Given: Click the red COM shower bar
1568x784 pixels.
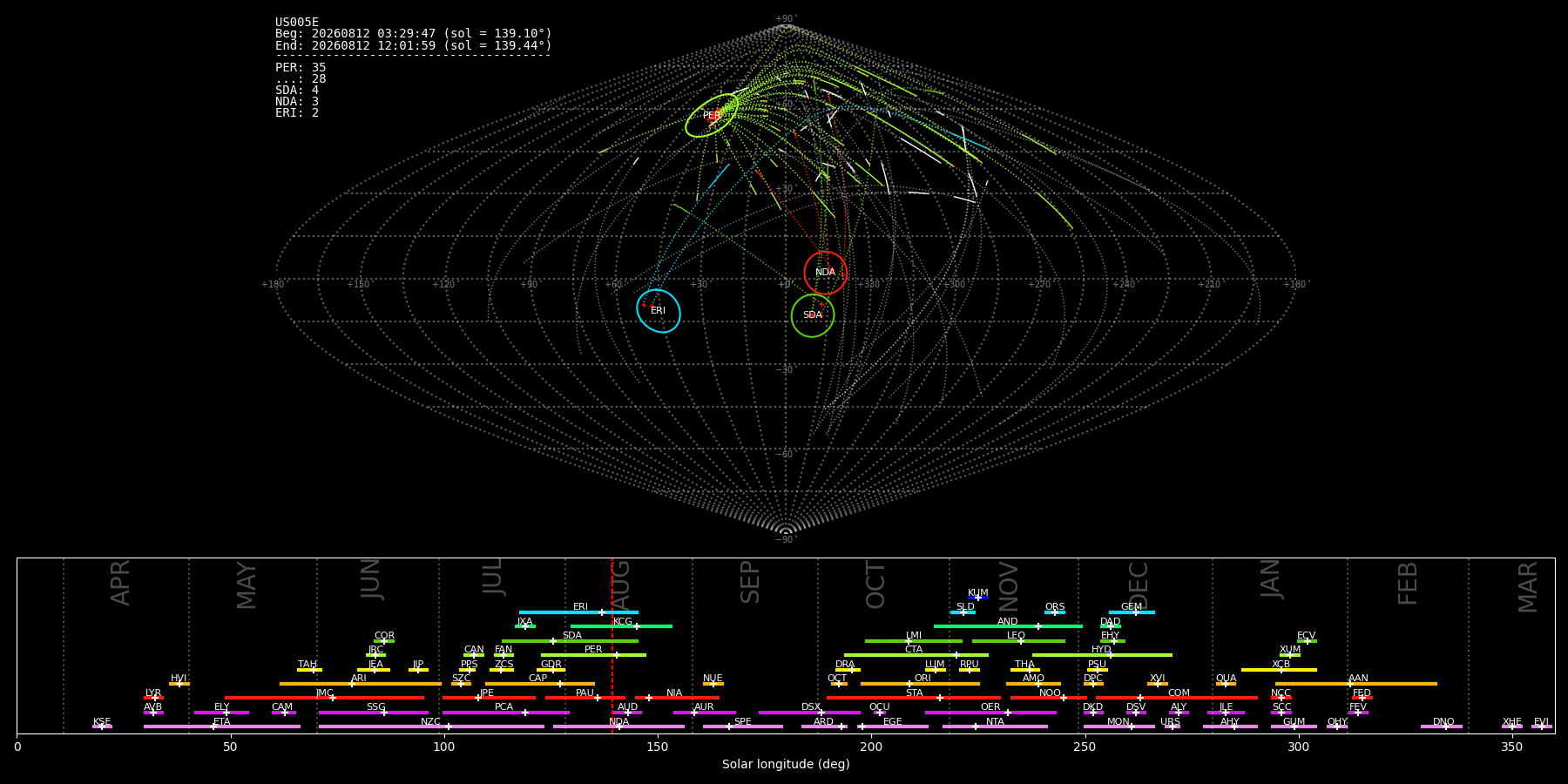Looking at the screenshot, I should tap(1177, 698).
